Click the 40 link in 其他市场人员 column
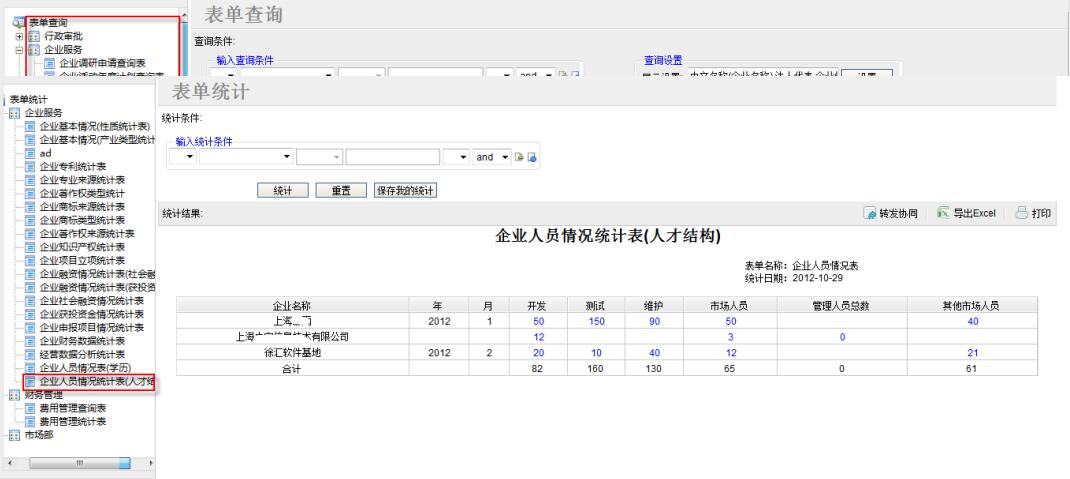This screenshot has width=1070, height=479. [x=973, y=321]
